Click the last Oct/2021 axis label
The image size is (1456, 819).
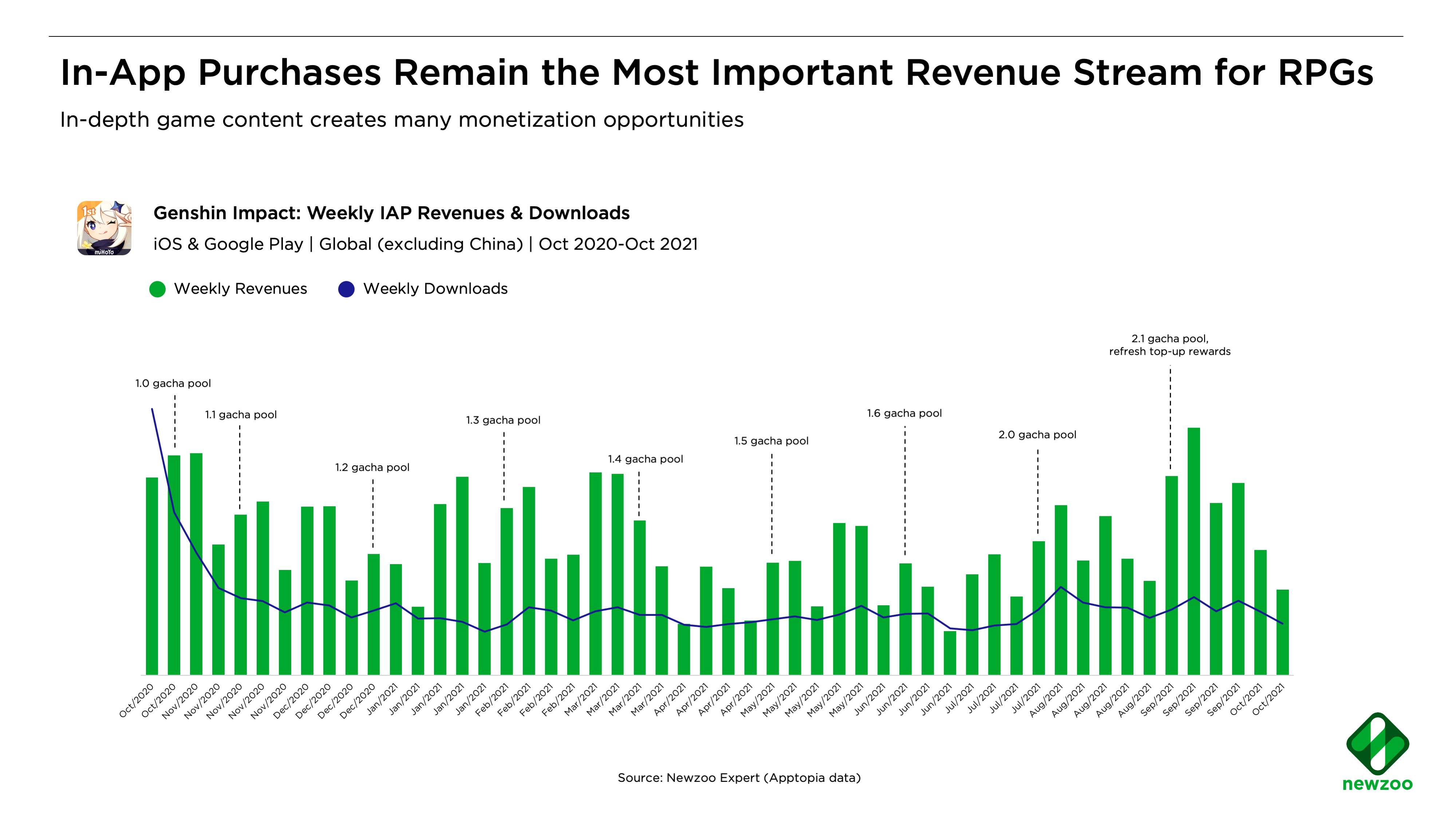click(x=1269, y=700)
